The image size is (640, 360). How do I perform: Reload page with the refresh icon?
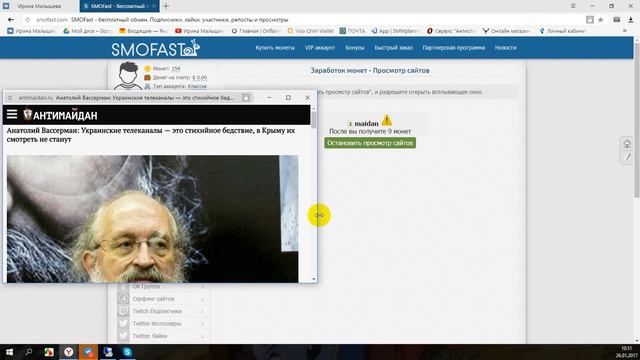click(x=27, y=20)
